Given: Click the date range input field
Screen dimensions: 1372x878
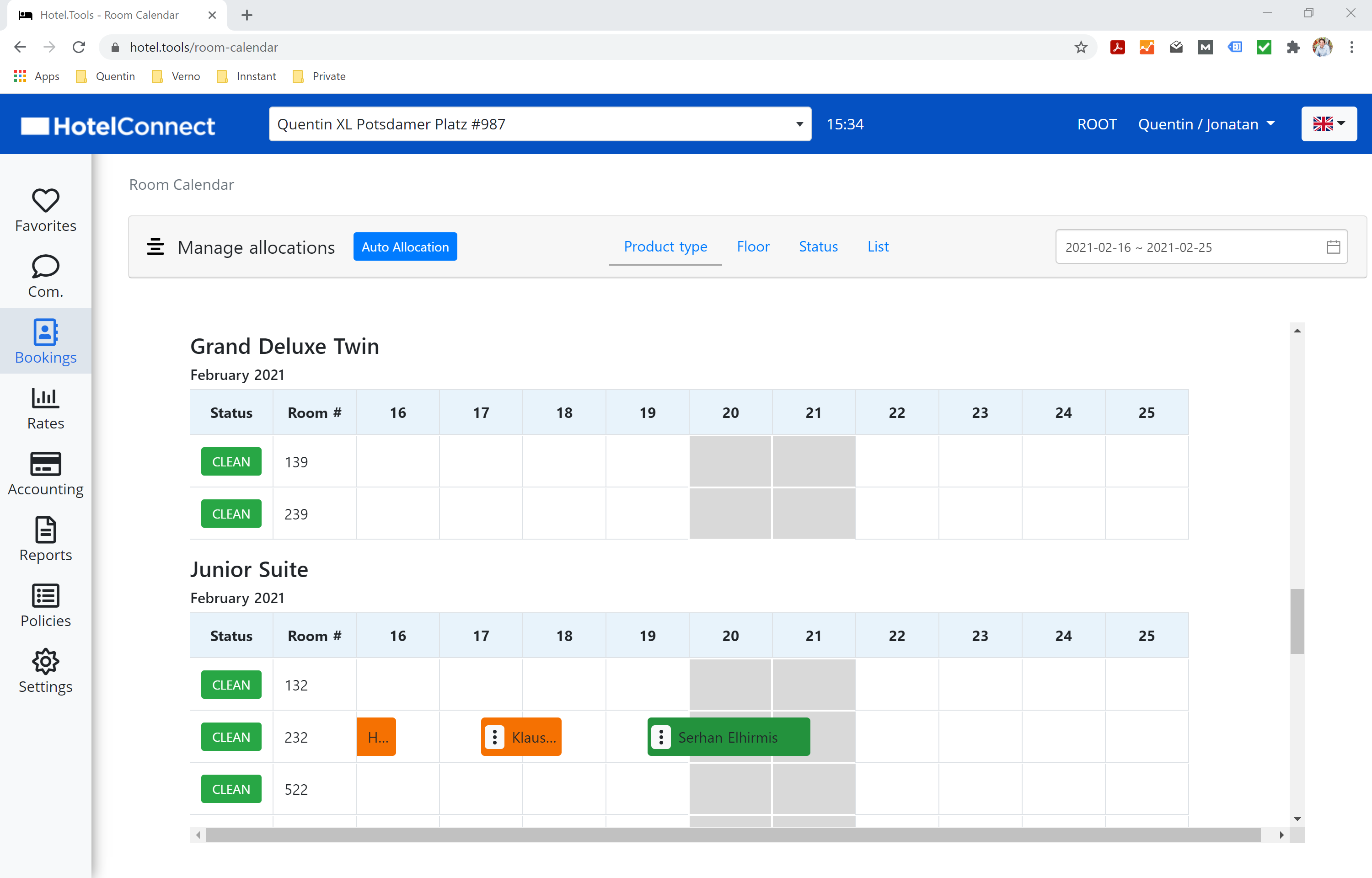Looking at the screenshot, I should 1201,247.
